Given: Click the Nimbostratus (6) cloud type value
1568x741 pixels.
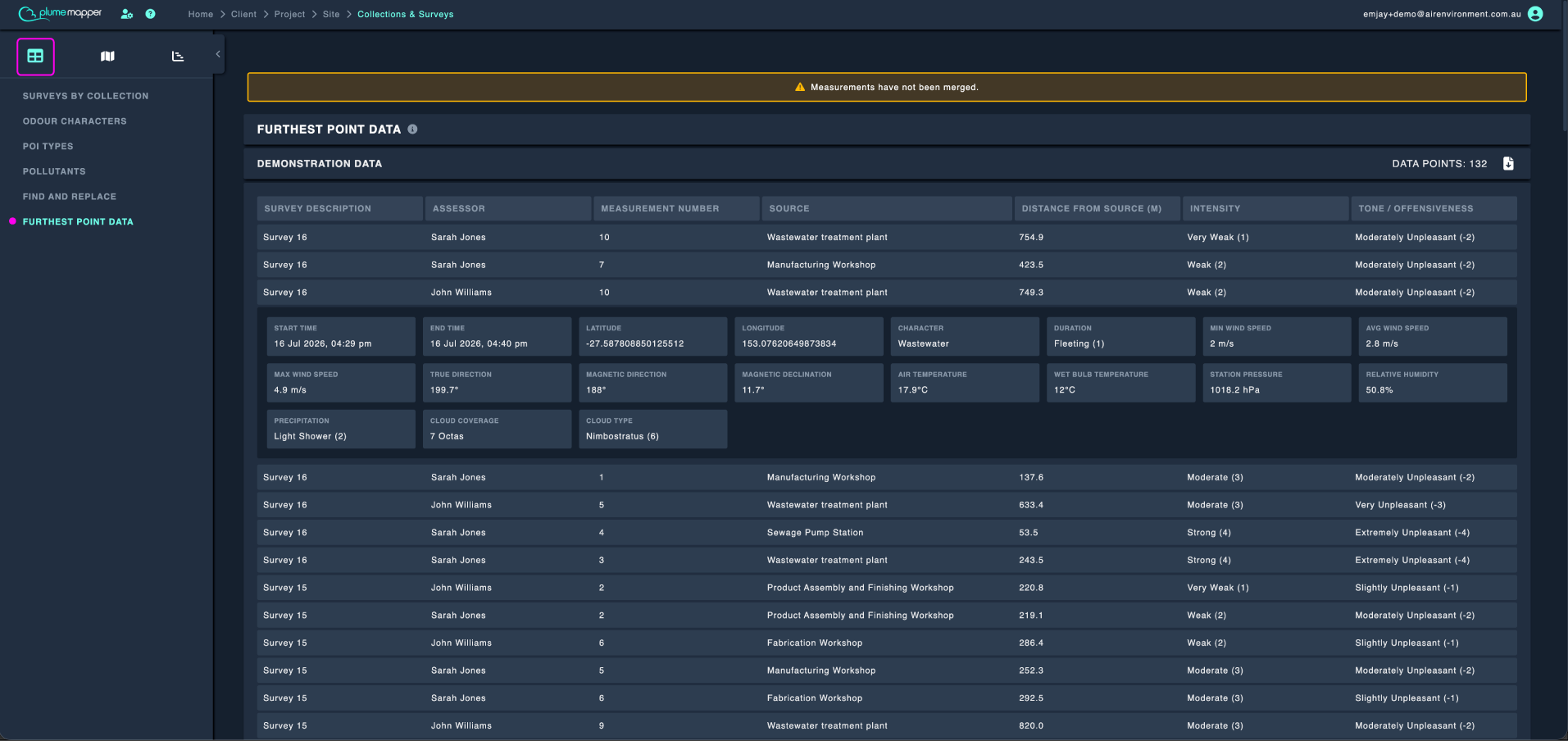Looking at the screenshot, I should pos(622,437).
